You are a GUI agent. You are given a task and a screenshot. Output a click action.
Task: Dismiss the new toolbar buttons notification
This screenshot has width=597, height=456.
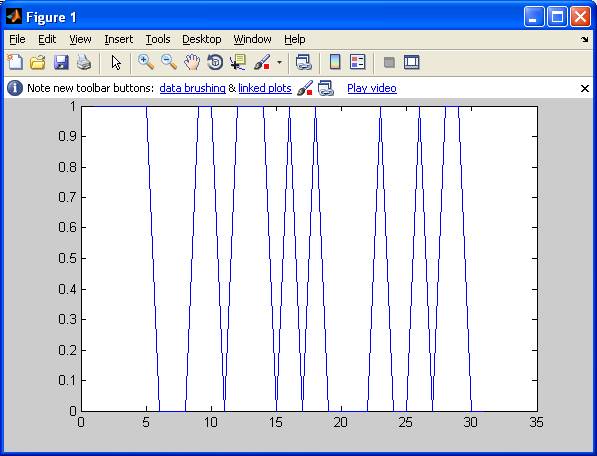(585, 88)
